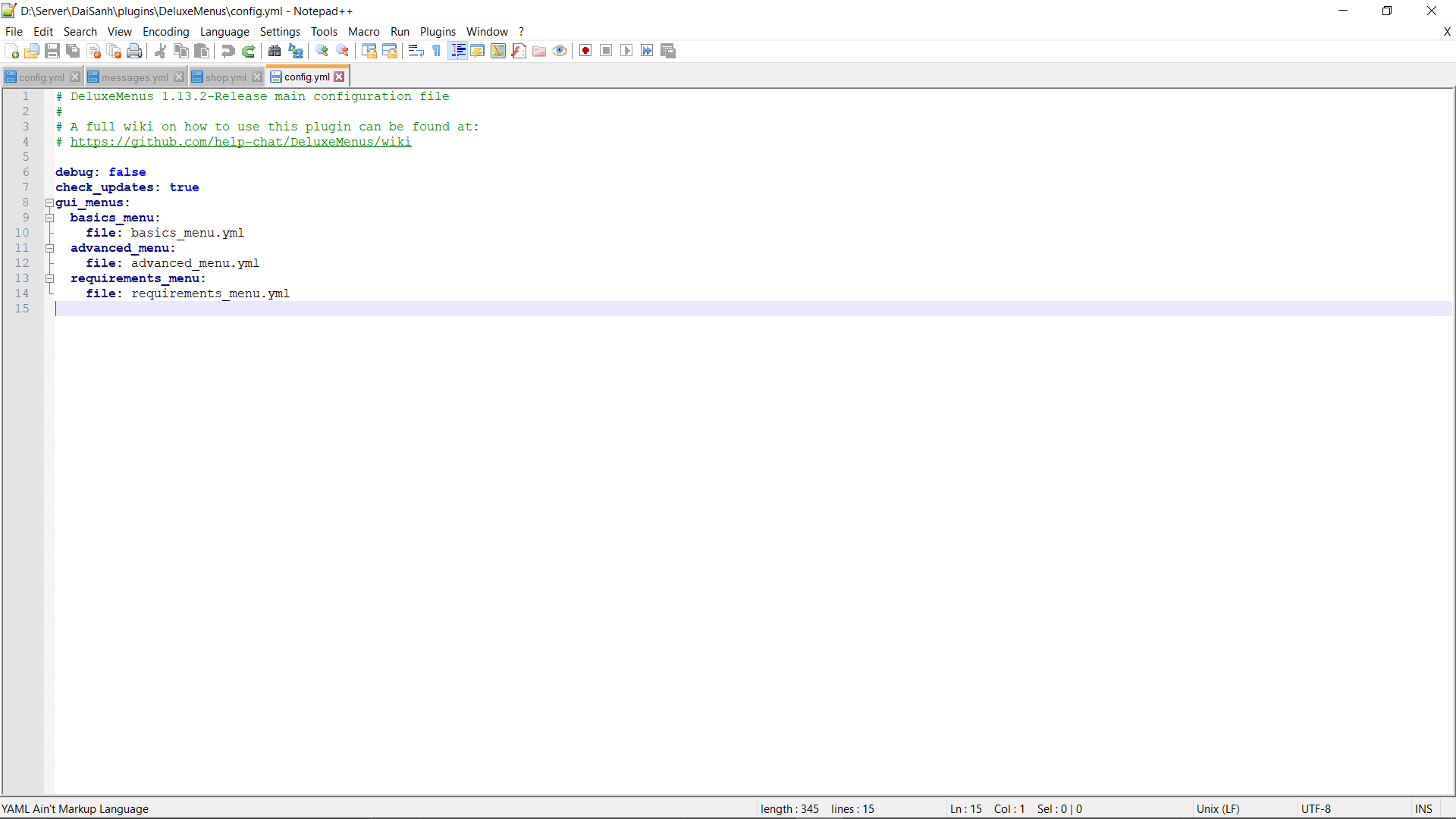Image resolution: width=1456 pixels, height=819 pixels.
Task: Click the Print icon in toolbar
Action: 134,51
